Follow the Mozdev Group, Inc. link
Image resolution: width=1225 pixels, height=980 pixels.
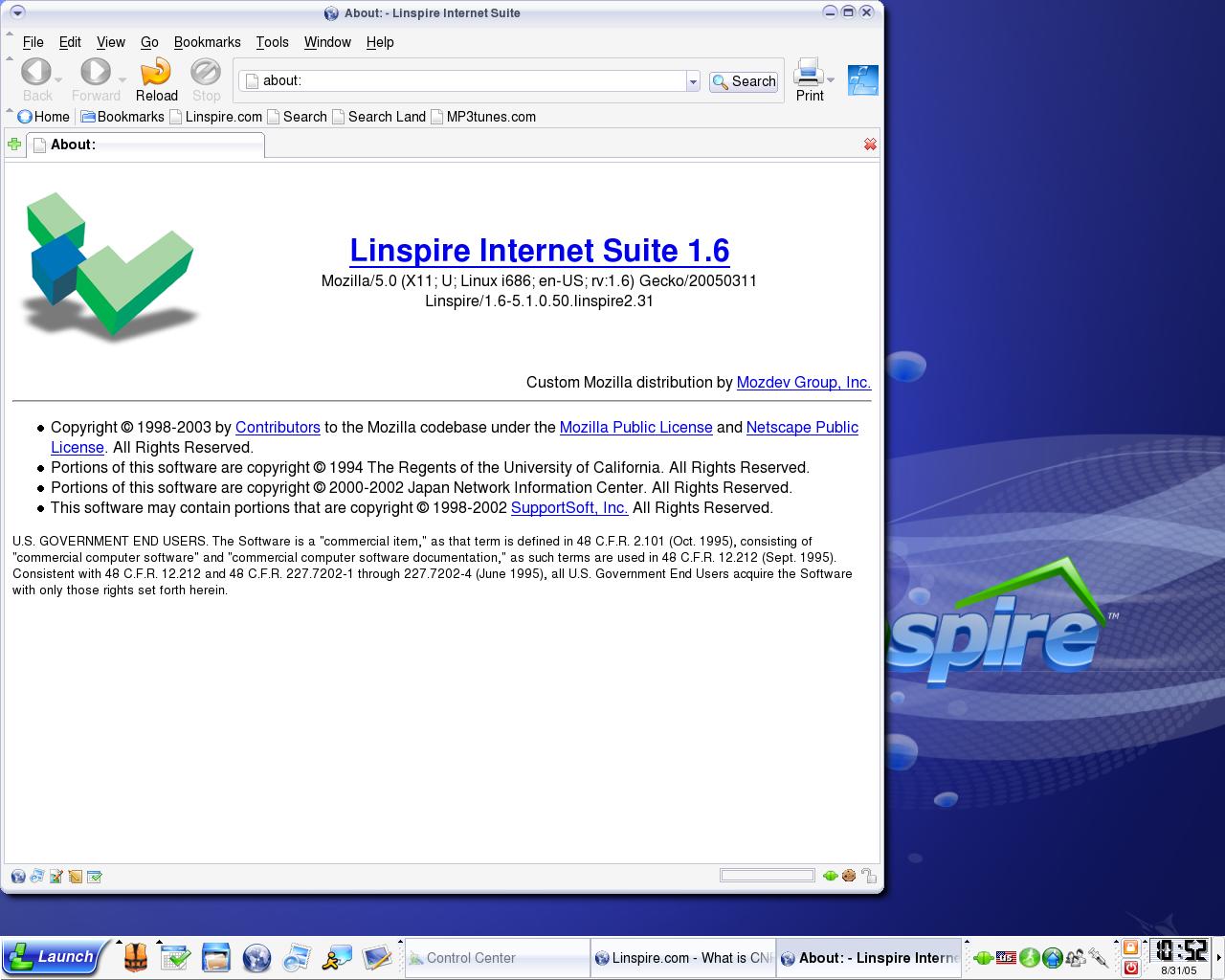pos(804,382)
